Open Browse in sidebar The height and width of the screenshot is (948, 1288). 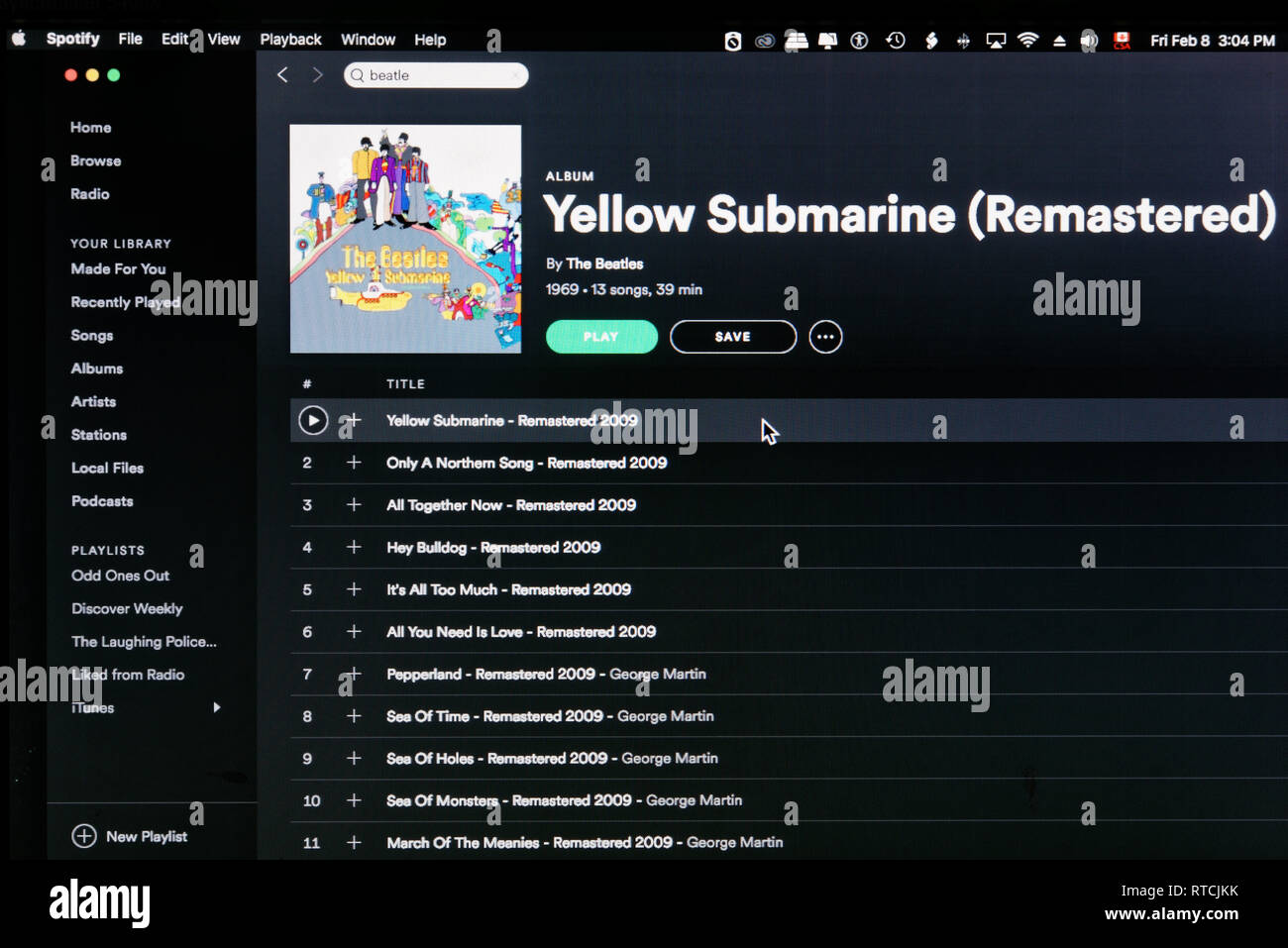[x=96, y=160]
